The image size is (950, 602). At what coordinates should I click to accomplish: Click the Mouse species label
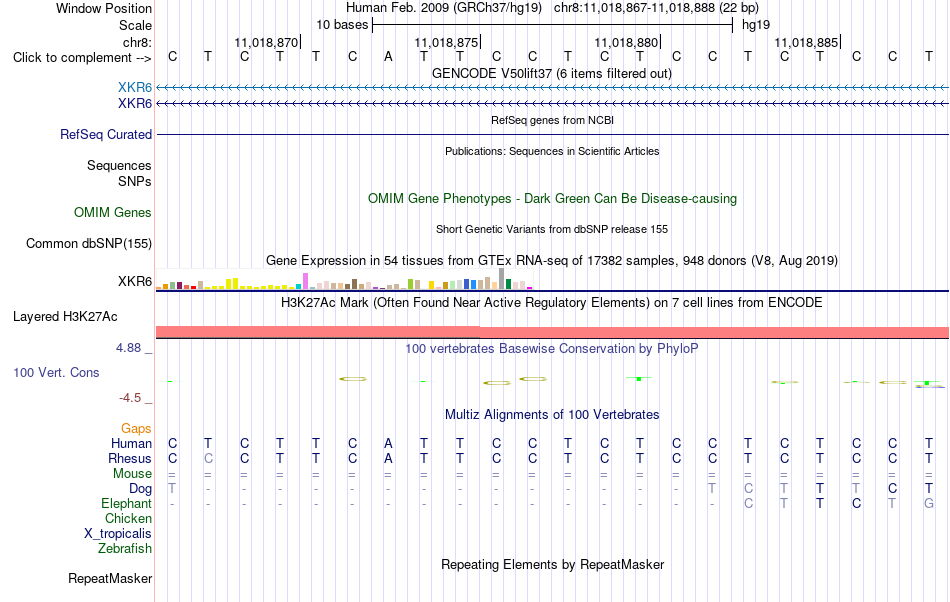tap(132, 474)
